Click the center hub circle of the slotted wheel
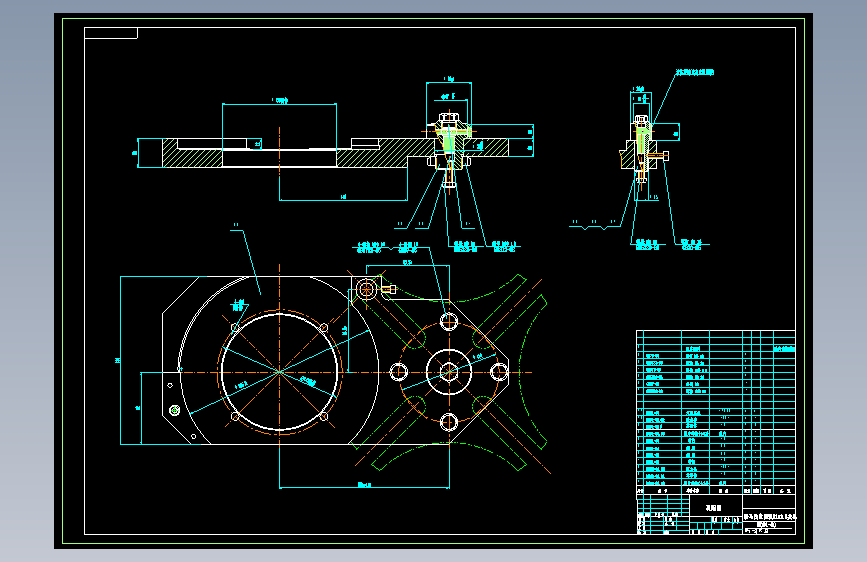Image resolution: width=867 pixels, height=562 pixels. pyautogui.click(x=449, y=372)
